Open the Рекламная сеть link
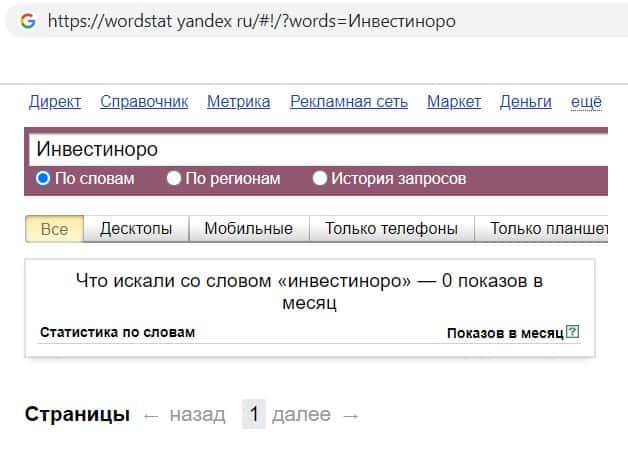This screenshot has height=473, width=628. [x=349, y=102]
